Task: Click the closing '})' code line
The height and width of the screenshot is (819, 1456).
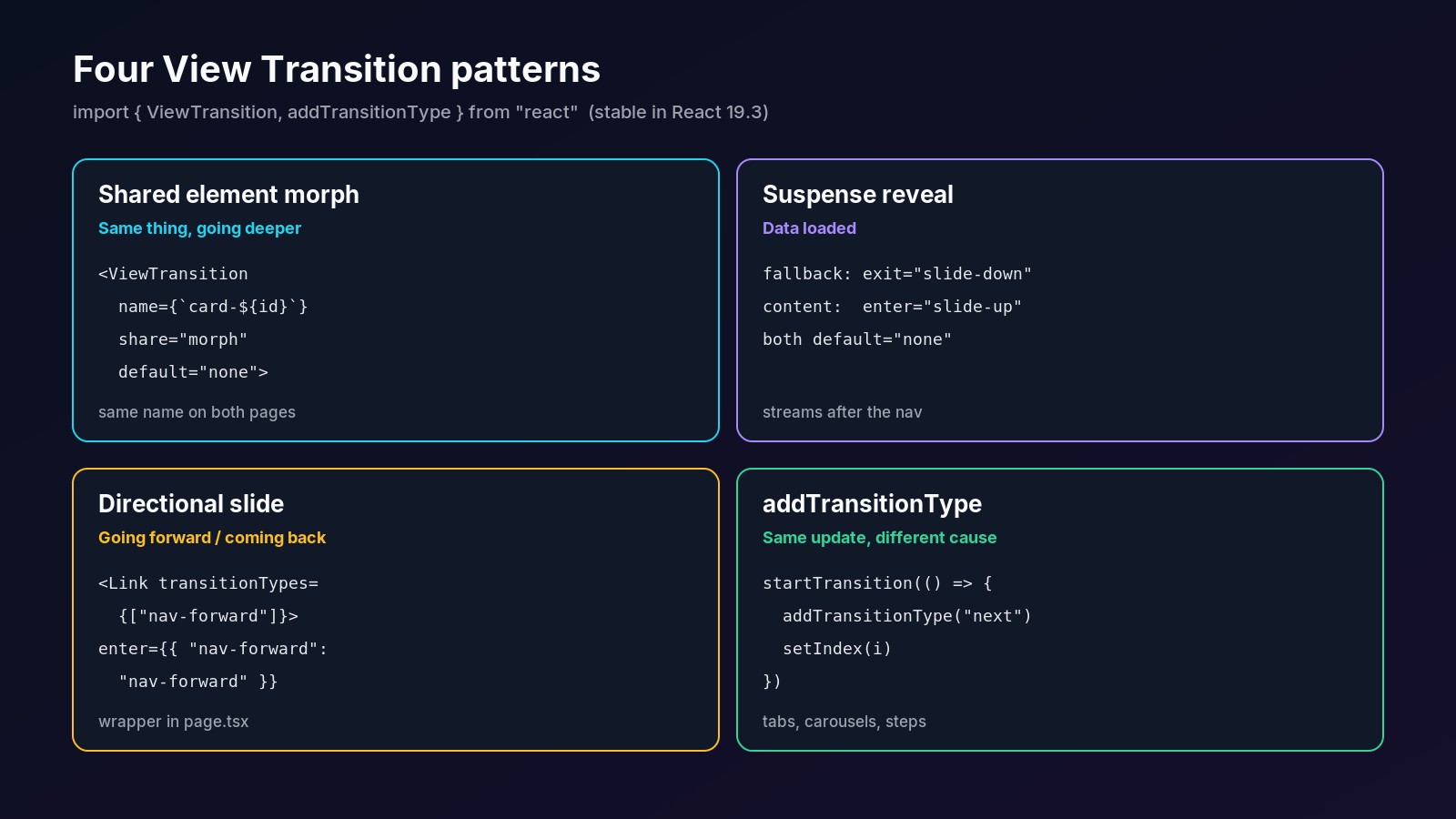Action: pyautogui.click(x=772, y=682)
